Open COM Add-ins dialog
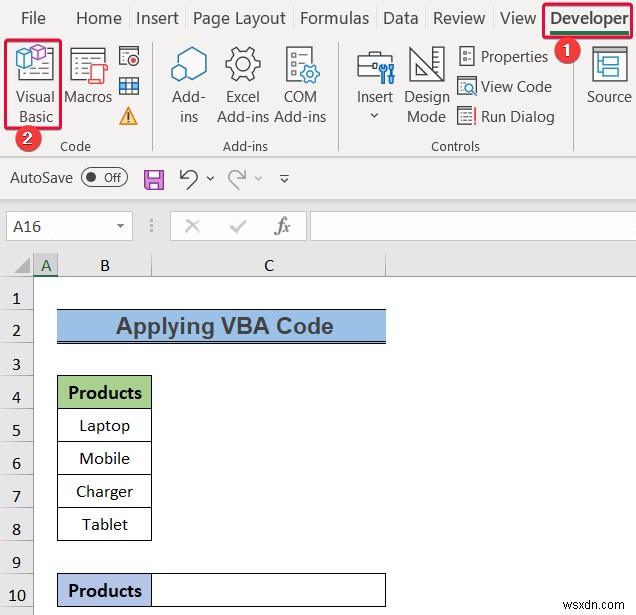The height and width of the screenshot is (615, 636). (300, 85)
